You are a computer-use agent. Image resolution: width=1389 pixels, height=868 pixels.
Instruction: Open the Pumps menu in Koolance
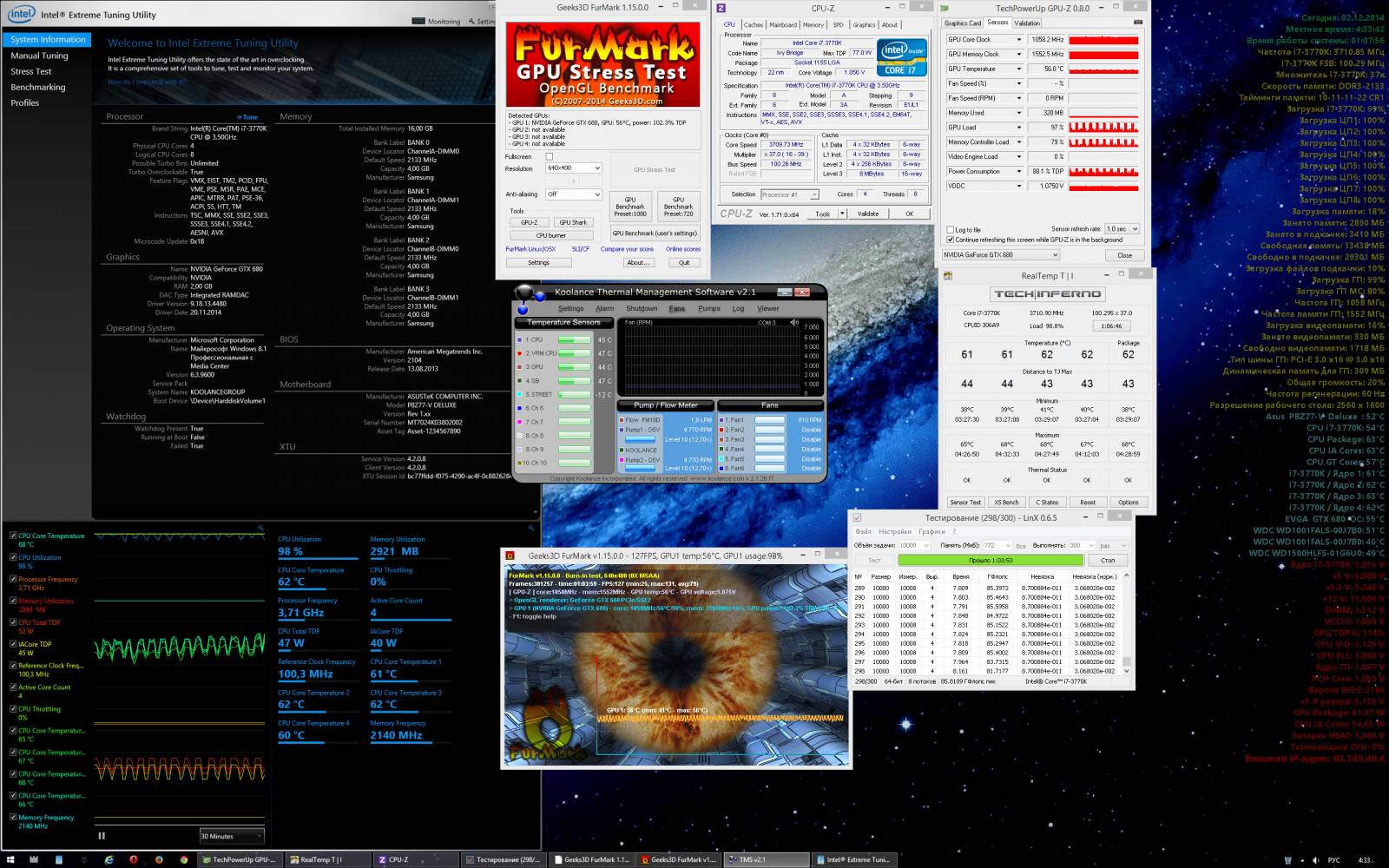point(709,308)
